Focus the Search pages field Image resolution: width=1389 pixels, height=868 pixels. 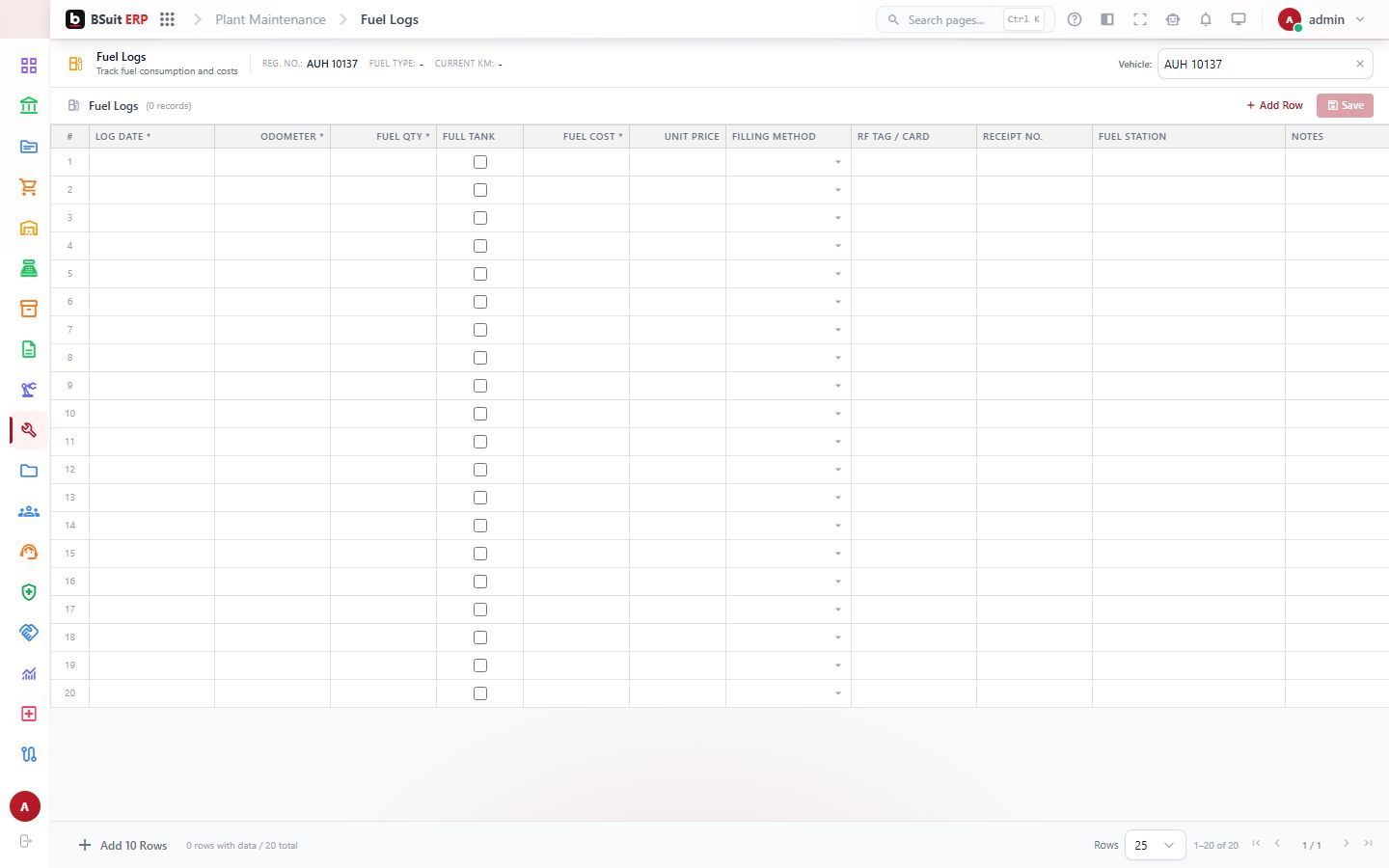pos(965,19)
